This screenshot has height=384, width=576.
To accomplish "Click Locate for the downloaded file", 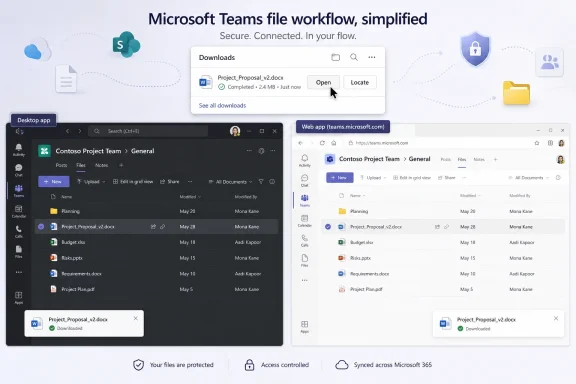I will point(360,82).
